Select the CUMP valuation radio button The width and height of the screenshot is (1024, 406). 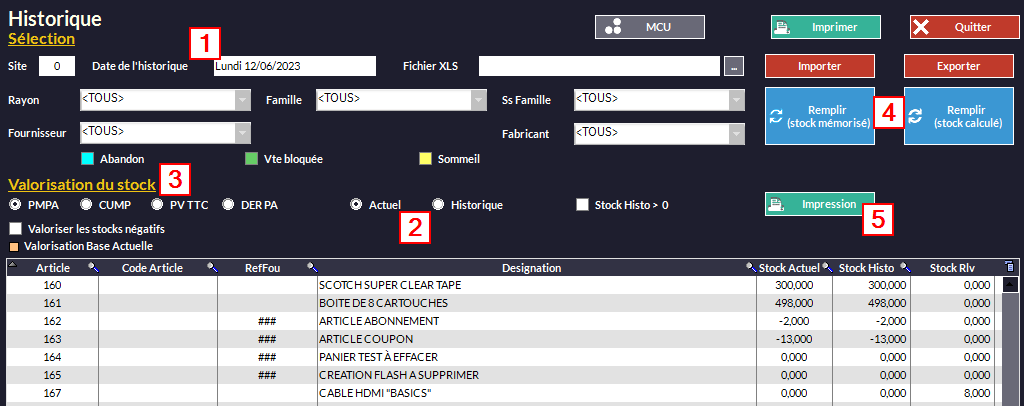86,205
